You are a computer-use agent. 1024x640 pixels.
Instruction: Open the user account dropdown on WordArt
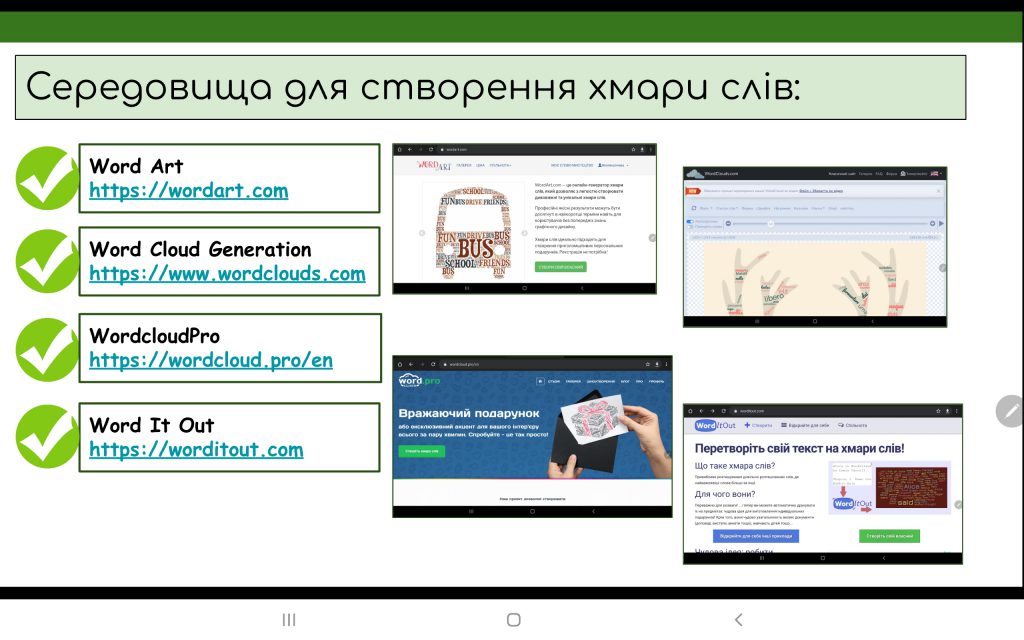click(612, 165)
